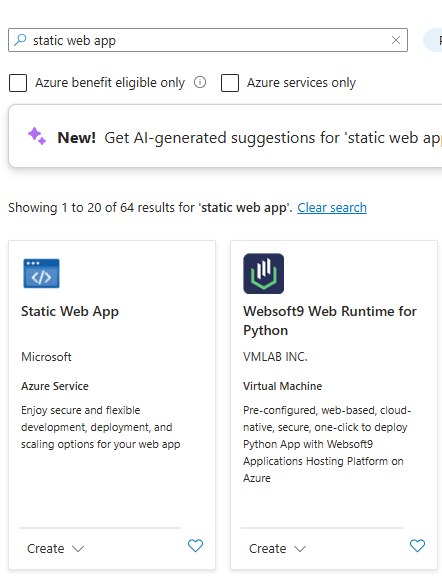Click the Static Web App product icon

[41, 274]
